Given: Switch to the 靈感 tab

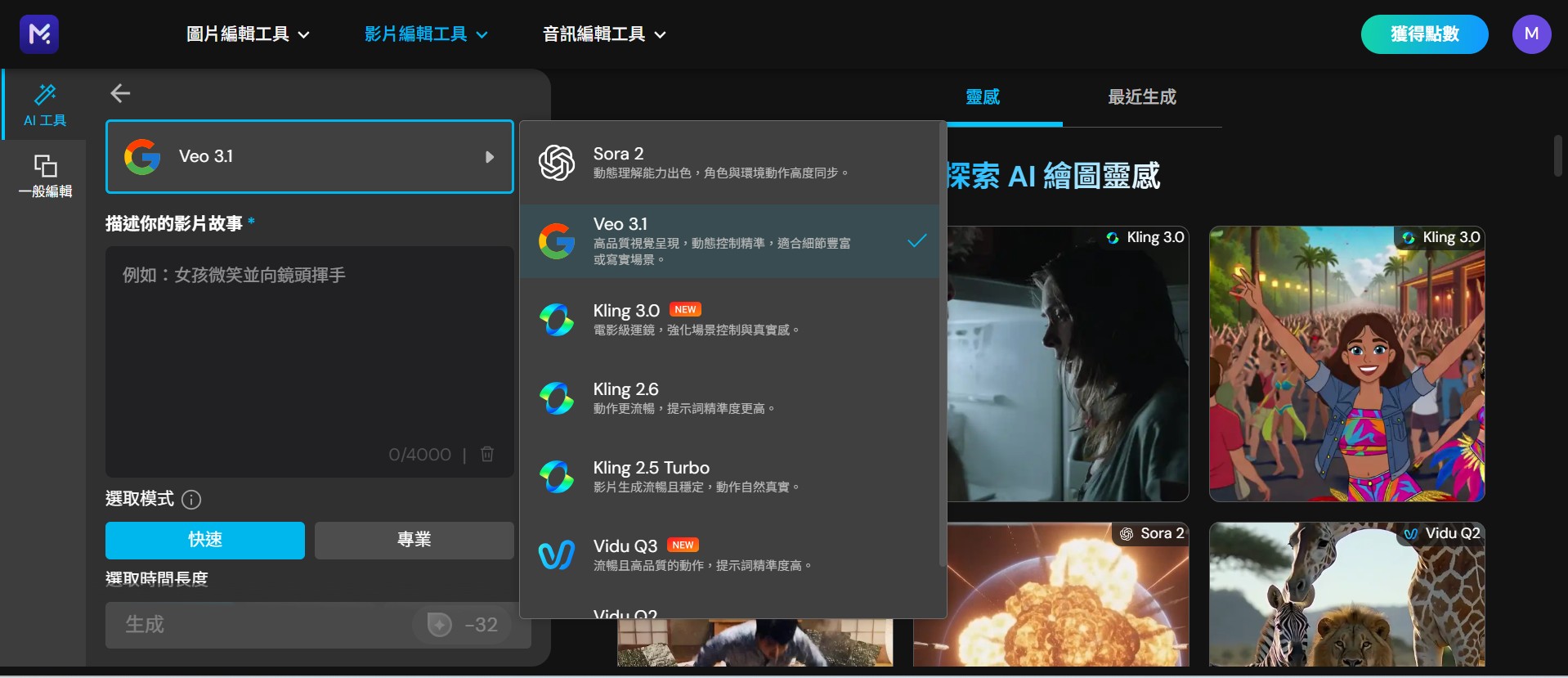Looking at the screenshot, I should point(983,97).
